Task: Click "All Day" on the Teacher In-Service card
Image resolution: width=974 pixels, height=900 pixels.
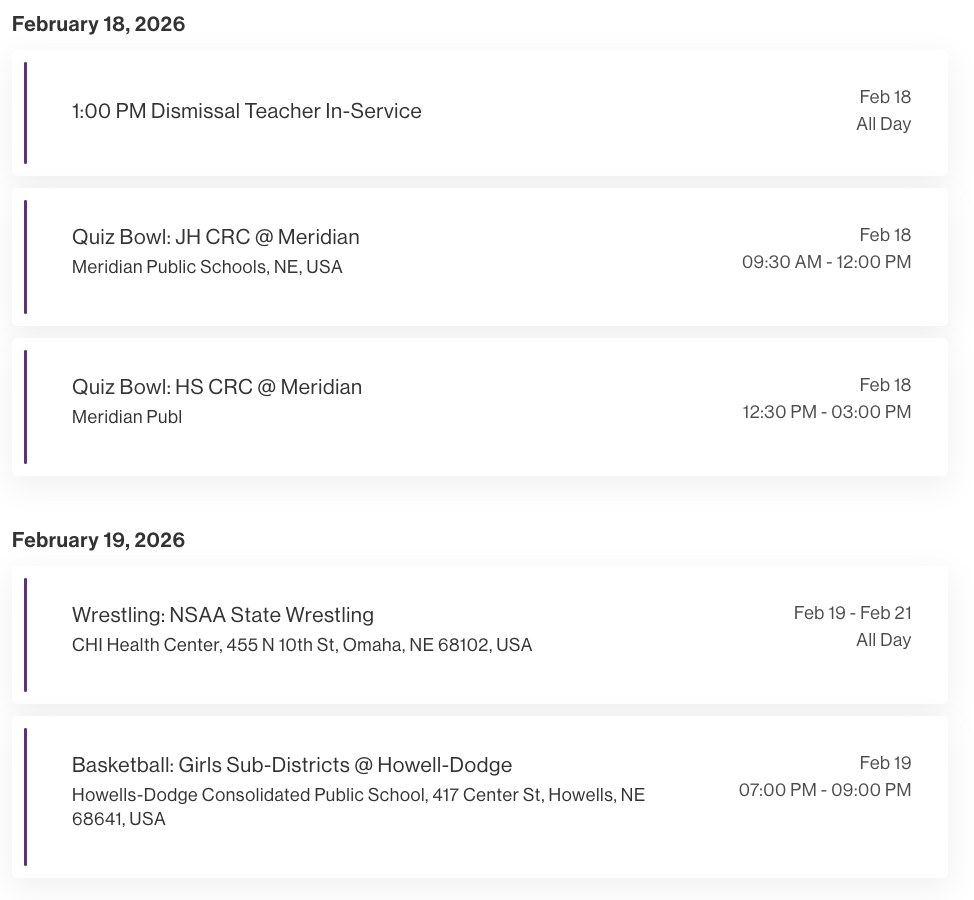Action: point(883,124)
